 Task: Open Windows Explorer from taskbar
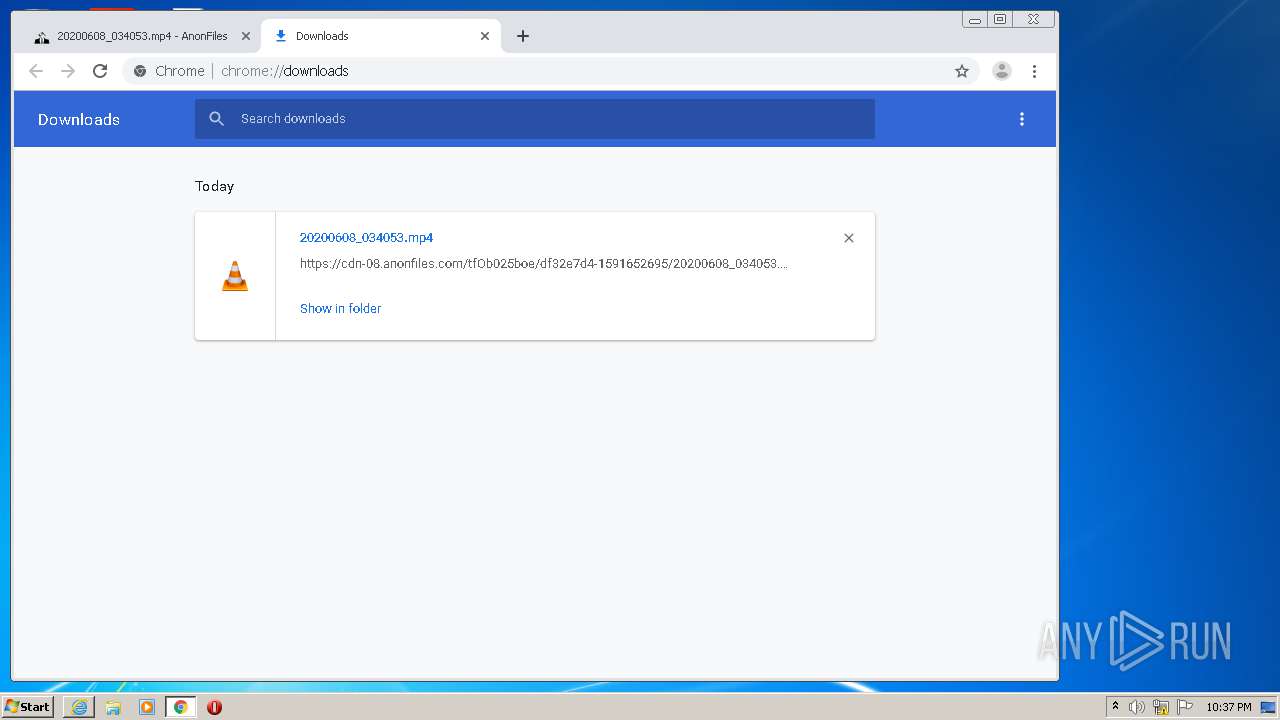click(x=113, y=707)
